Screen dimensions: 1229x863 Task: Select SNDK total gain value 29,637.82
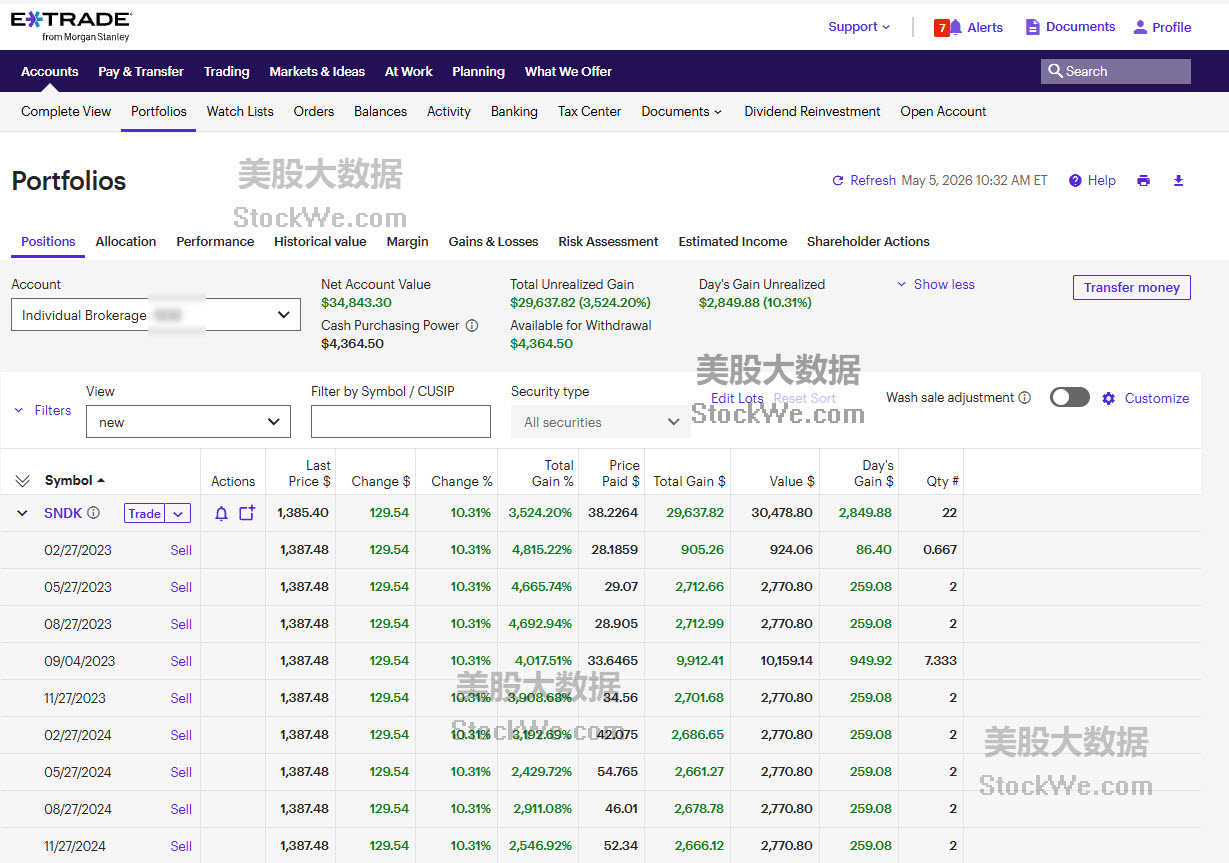tap(695, 513)
